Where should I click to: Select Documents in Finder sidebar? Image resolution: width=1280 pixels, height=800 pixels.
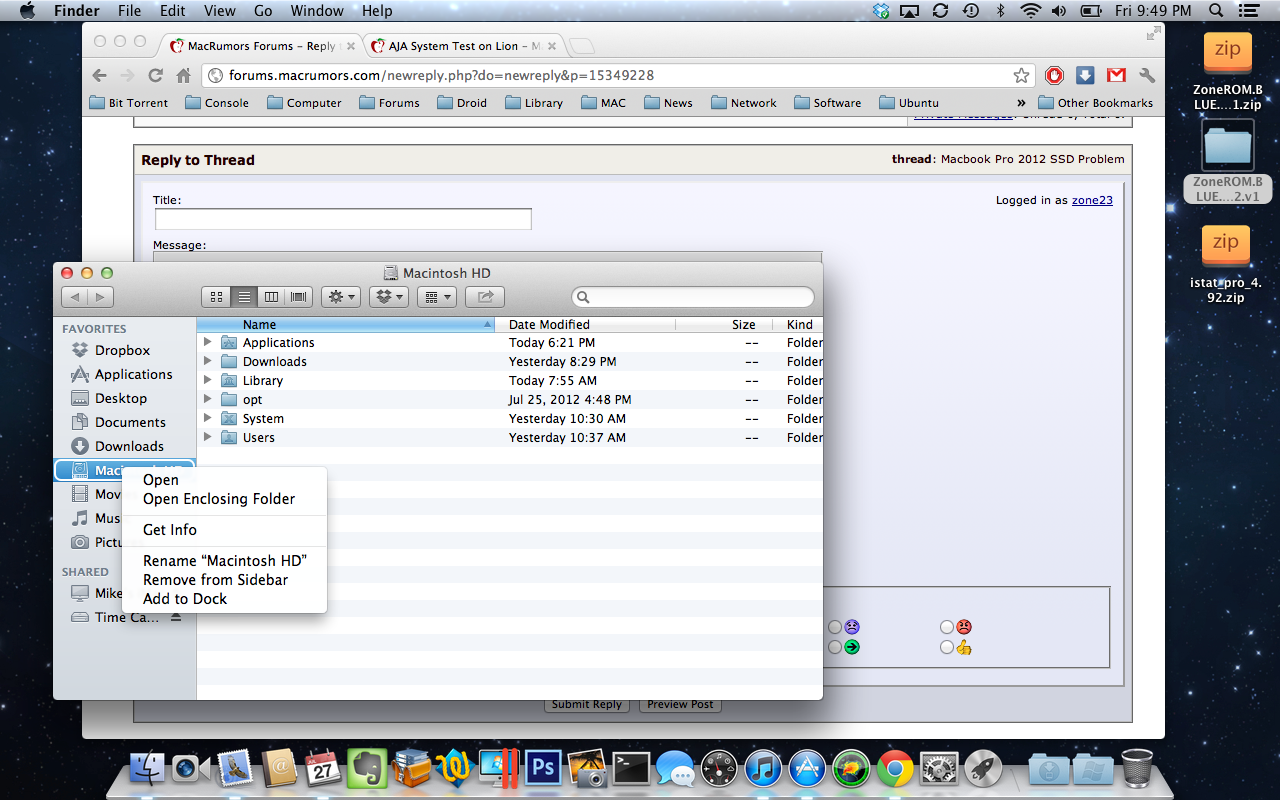125,422
